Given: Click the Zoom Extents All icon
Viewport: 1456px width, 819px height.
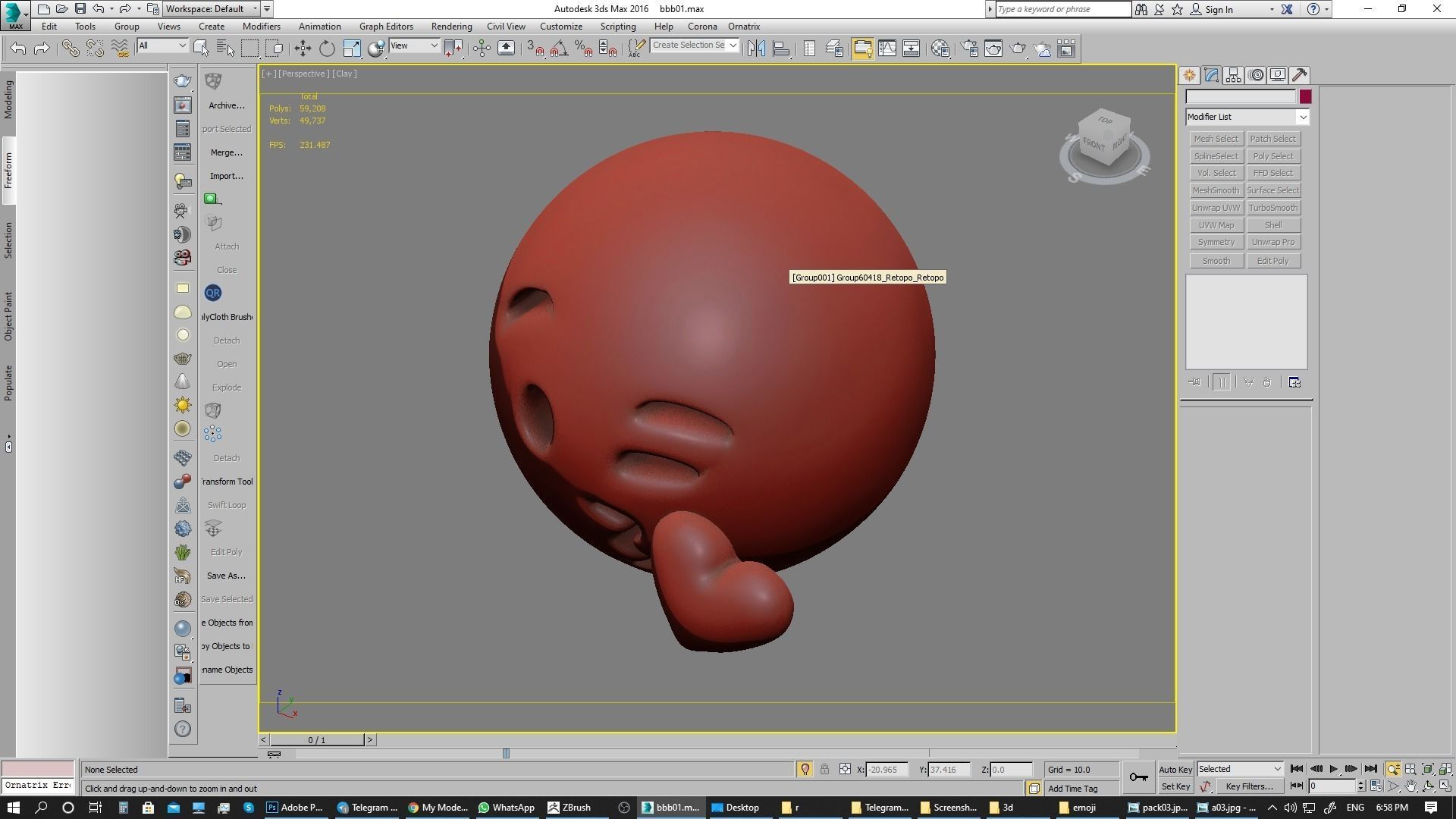Looking at the screenshot, I should click(x=1445, y=769).
